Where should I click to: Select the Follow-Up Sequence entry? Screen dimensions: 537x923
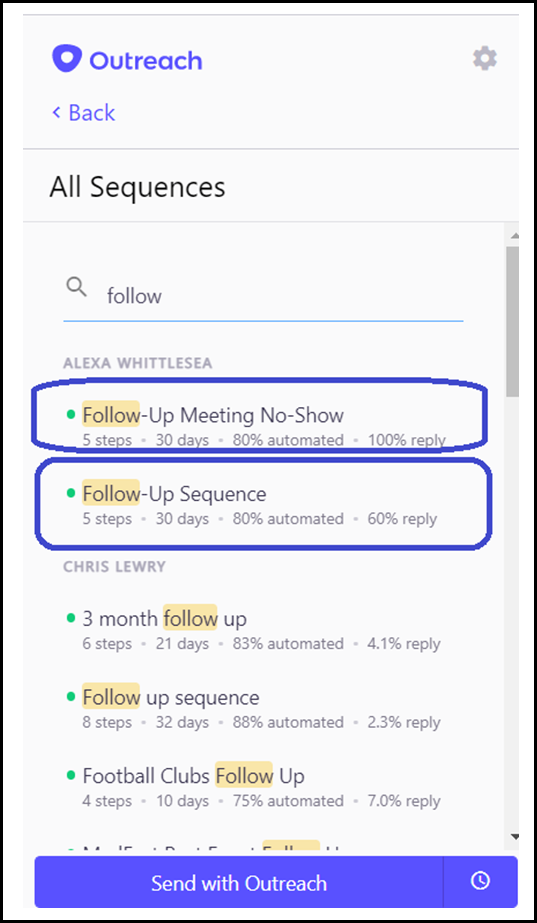coord(263,504)
